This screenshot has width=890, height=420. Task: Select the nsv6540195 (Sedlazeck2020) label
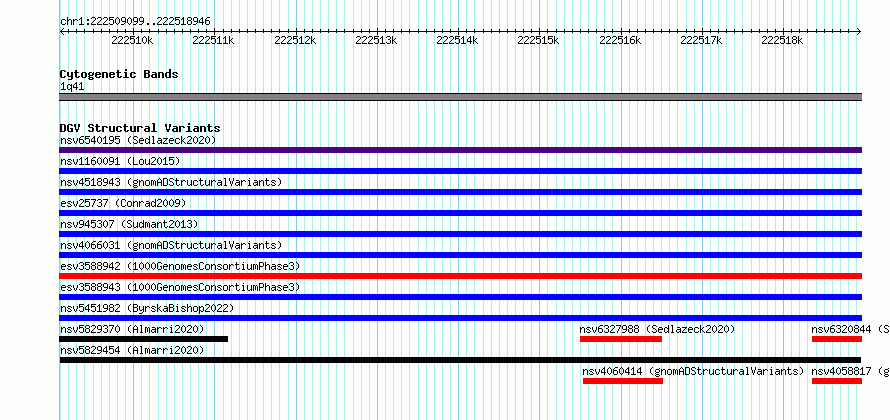(138, 140)
